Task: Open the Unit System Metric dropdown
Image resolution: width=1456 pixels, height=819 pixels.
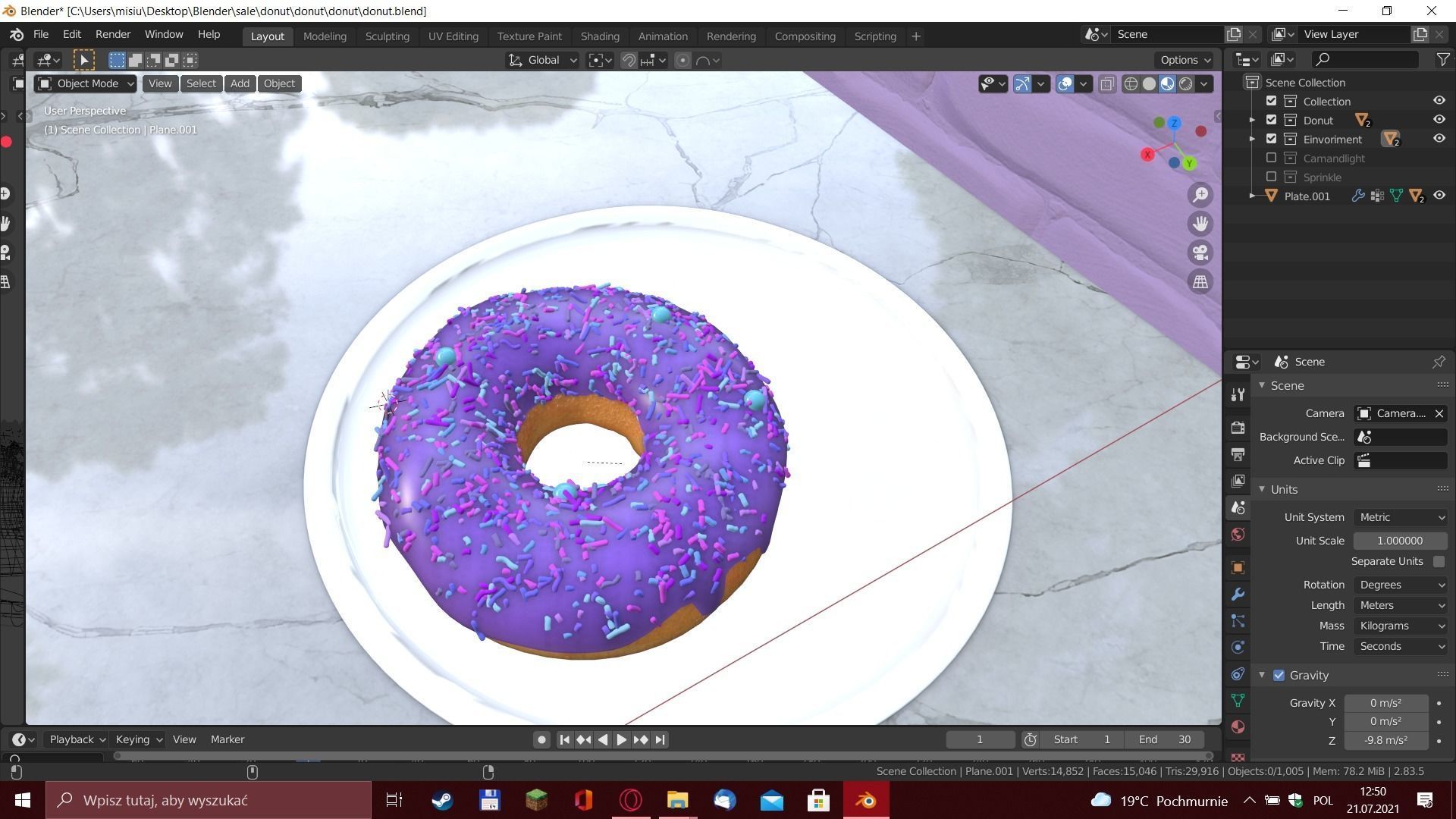Action: [1401, 517]
